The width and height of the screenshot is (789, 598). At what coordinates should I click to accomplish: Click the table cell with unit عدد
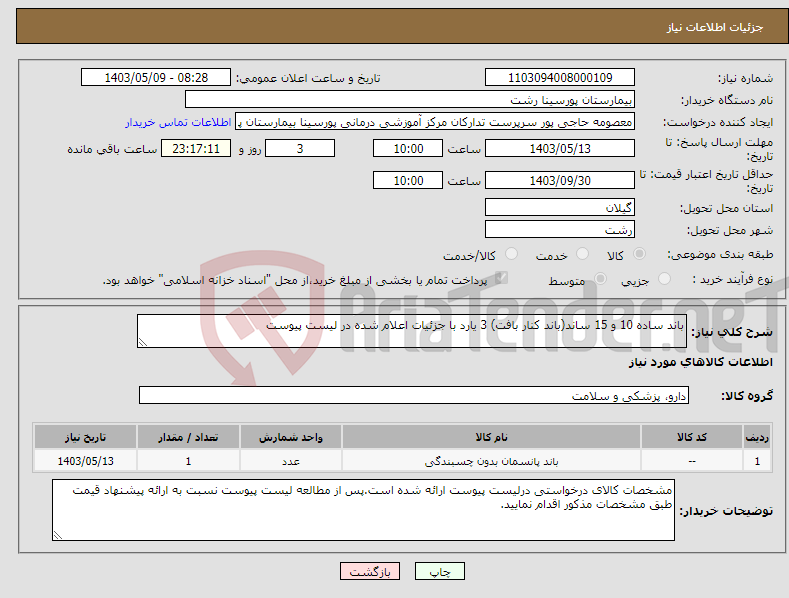coord(291,461)
